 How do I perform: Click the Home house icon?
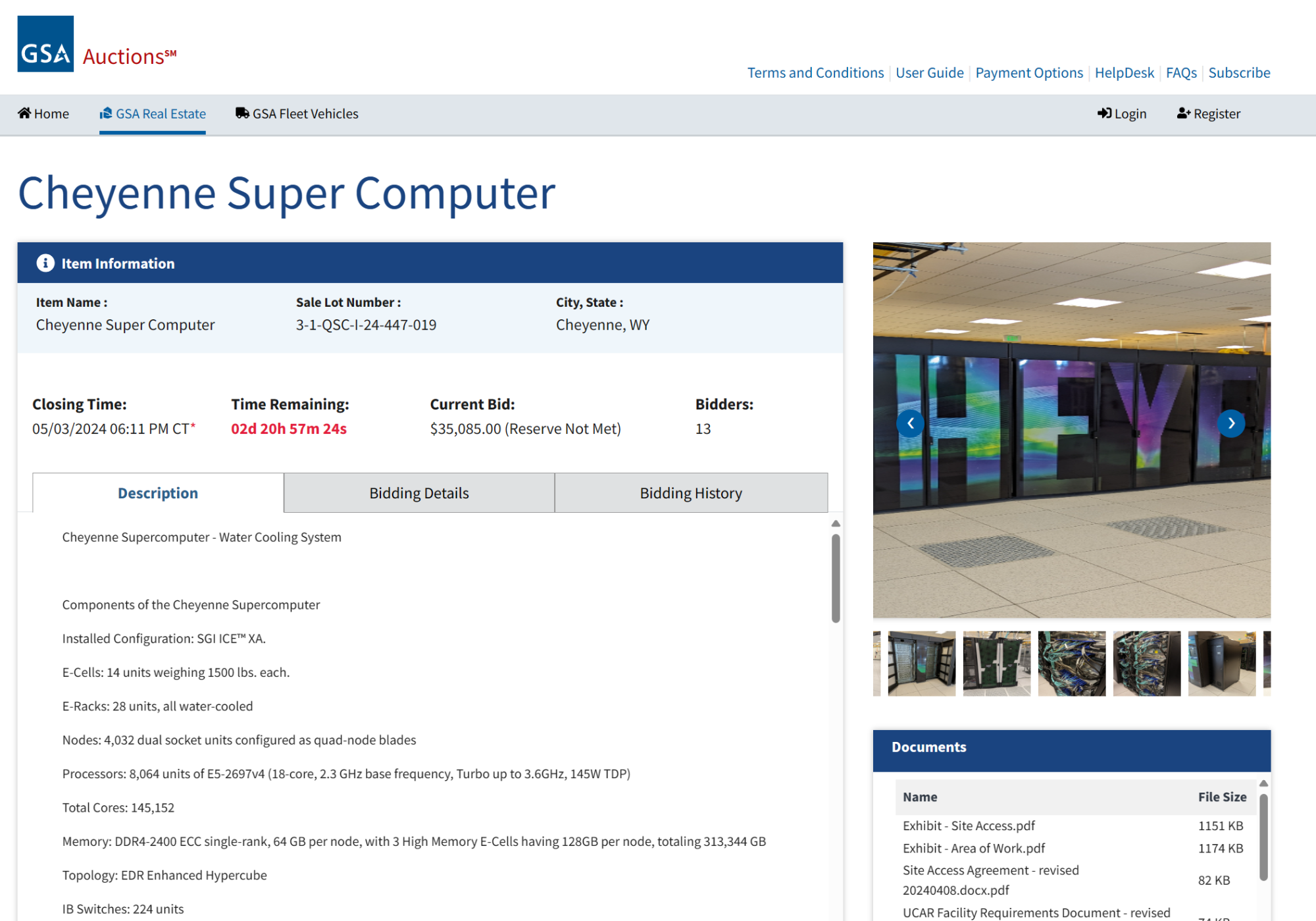(x=24, y=113)
